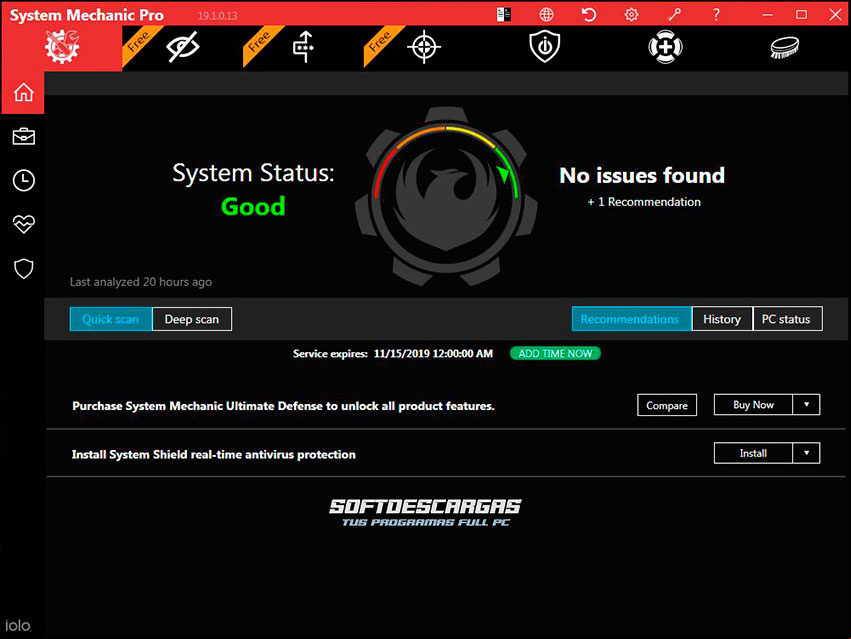Click the 'Last analyzed 20 hours ago' text
Image resolution: width=851 pixels, height=639 pixels.
pyautogui.click(x=141, y=282)
